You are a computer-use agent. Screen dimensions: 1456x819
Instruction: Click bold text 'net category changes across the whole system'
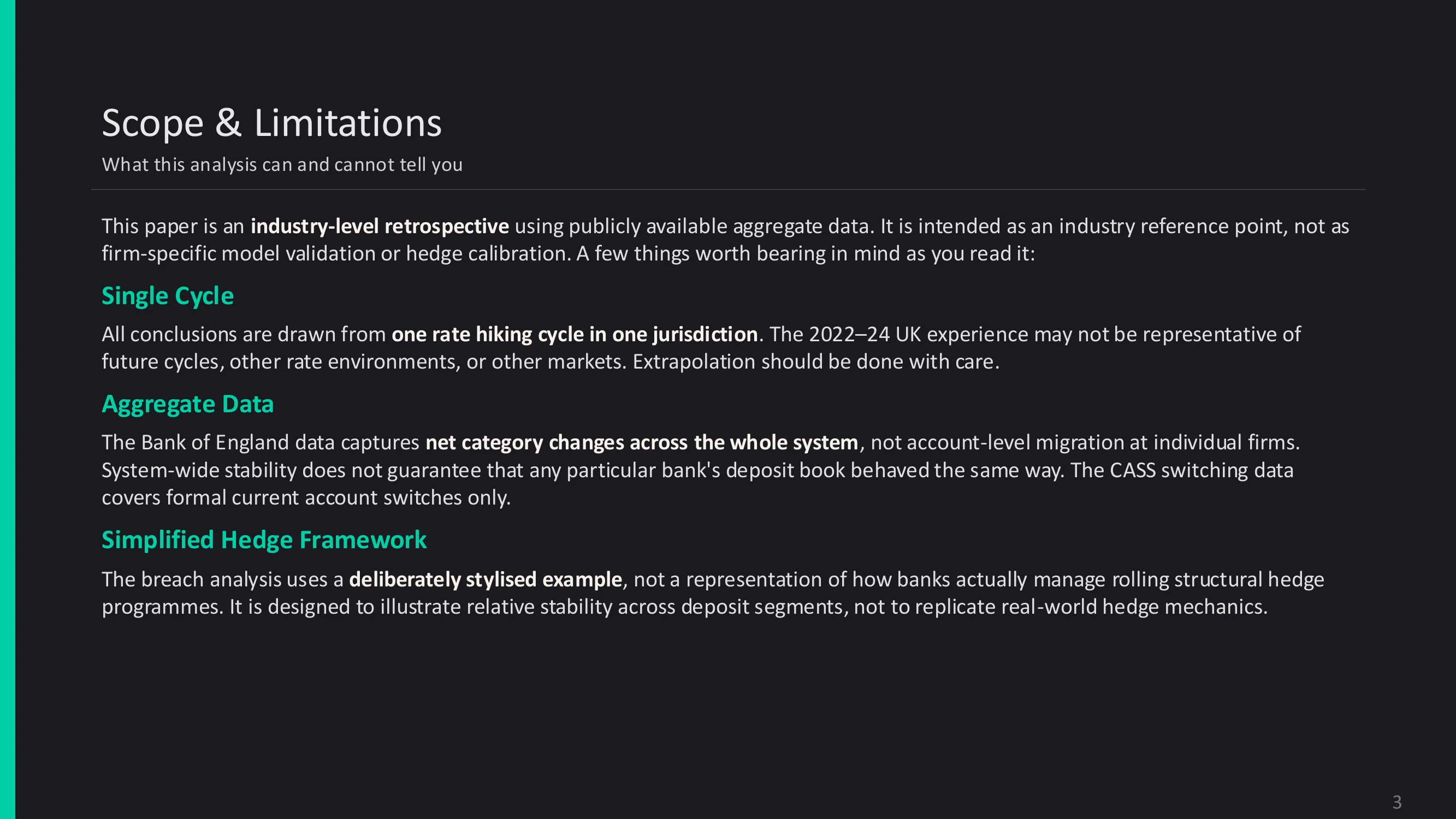coord(641,443)
